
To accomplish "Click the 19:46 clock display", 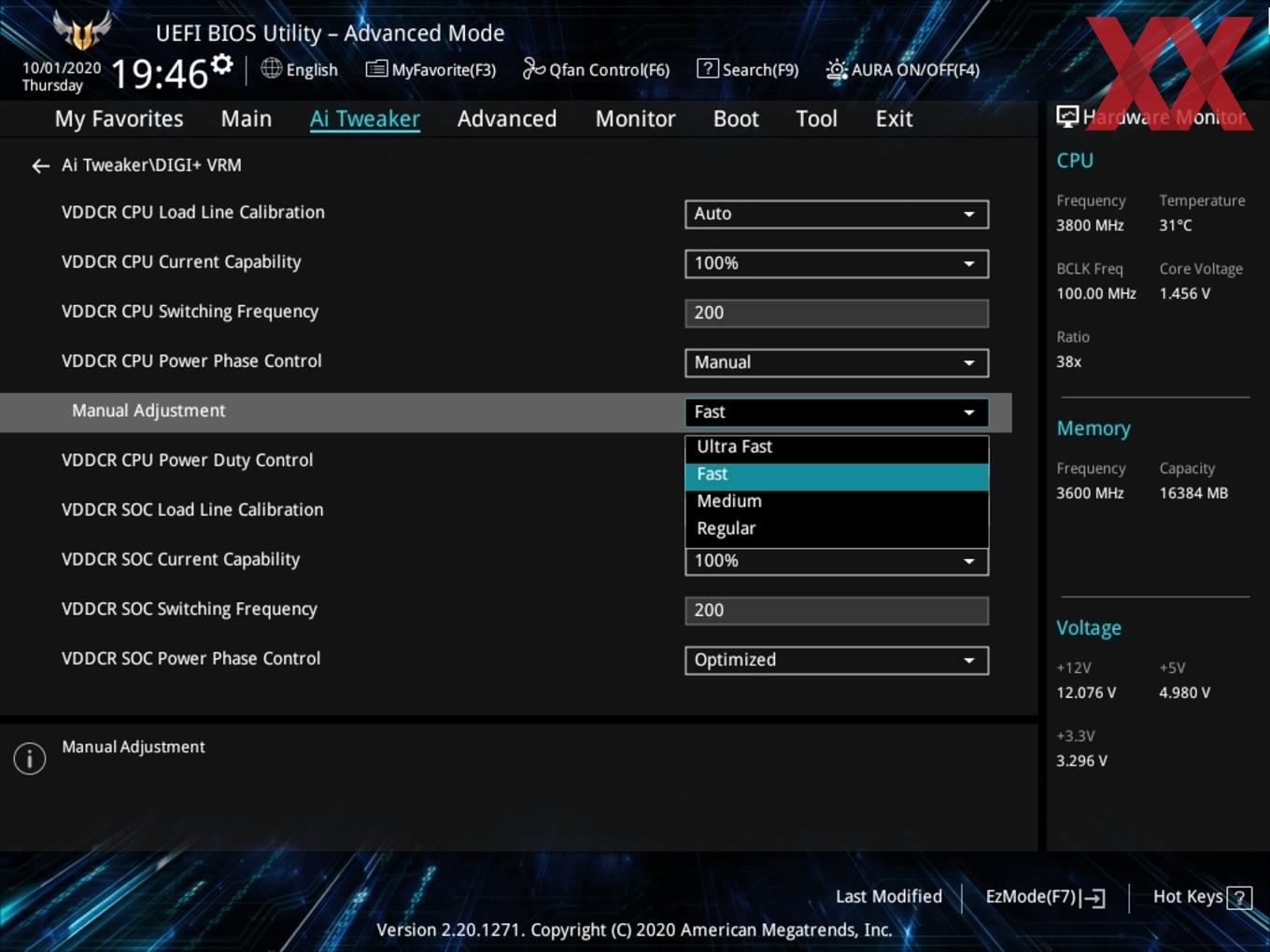I will pos(160,73).
